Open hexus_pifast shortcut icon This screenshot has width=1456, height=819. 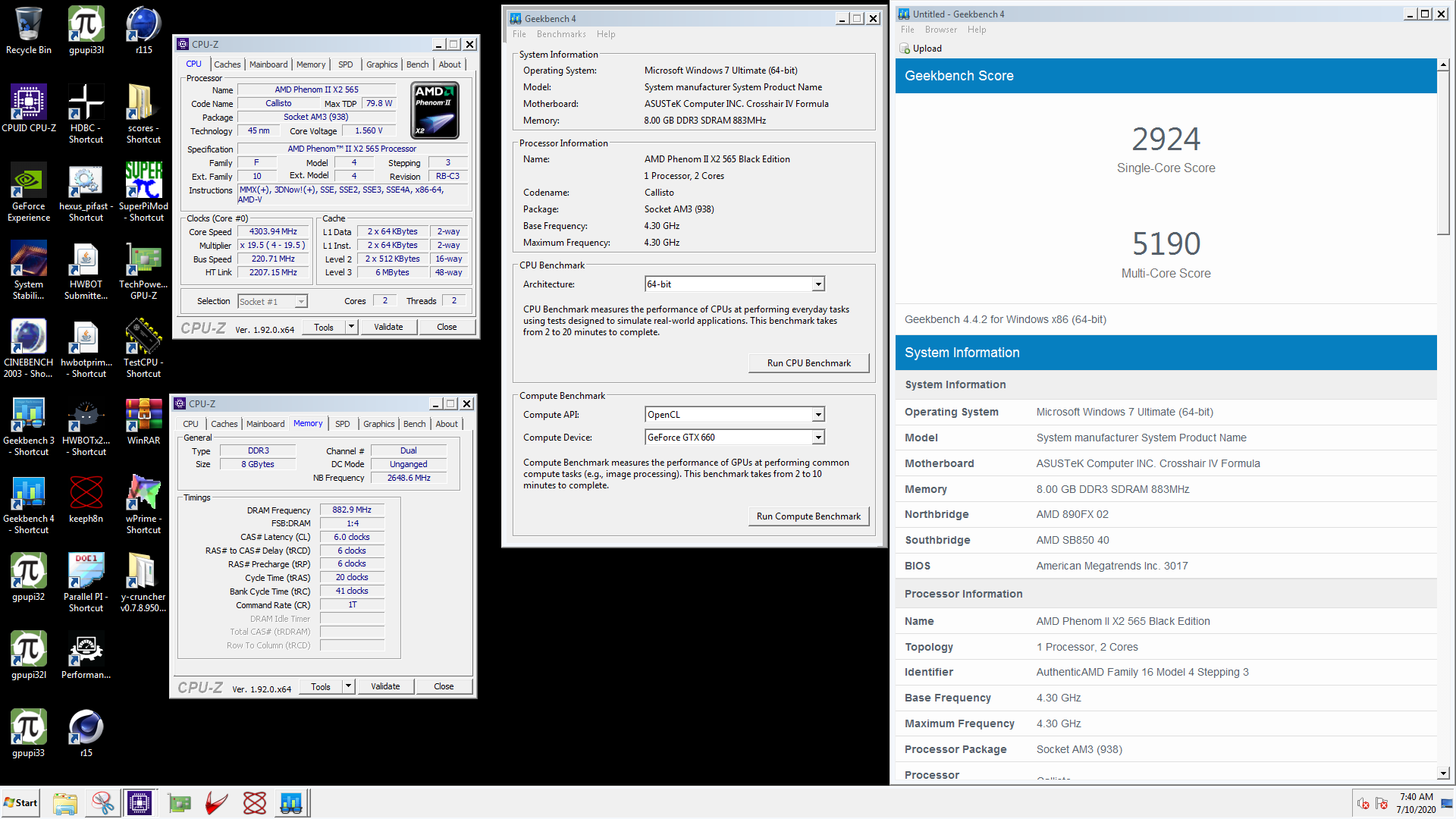point(86,192)
